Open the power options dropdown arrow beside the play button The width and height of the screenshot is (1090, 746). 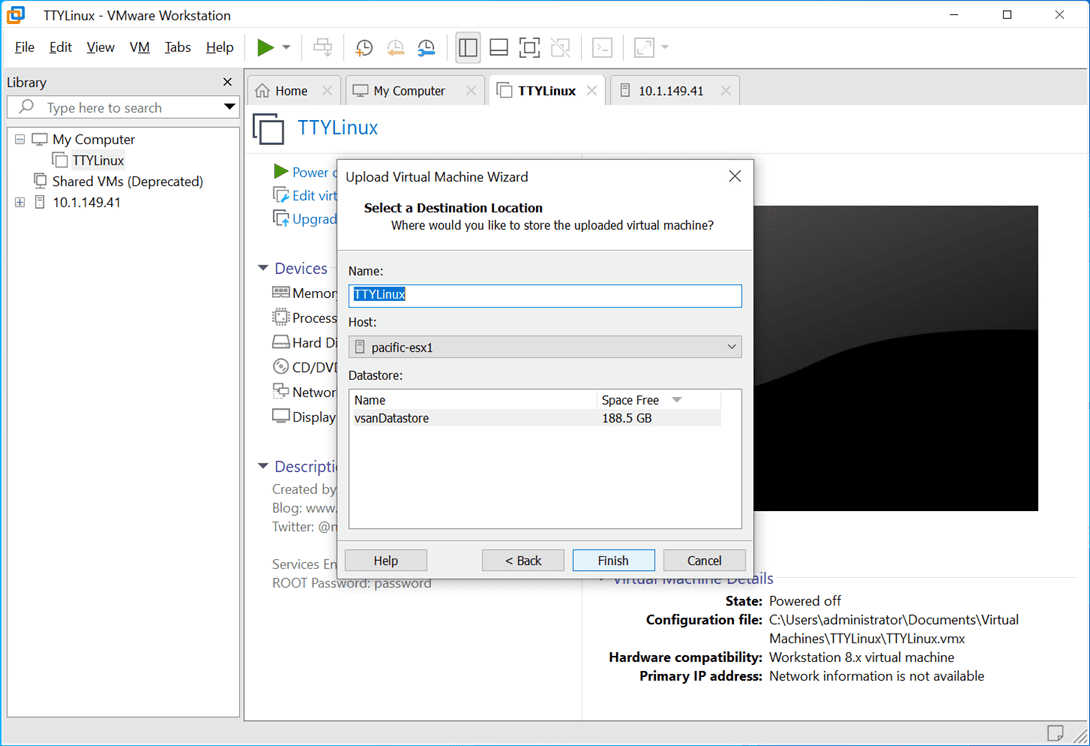click(x=286, y=47)
